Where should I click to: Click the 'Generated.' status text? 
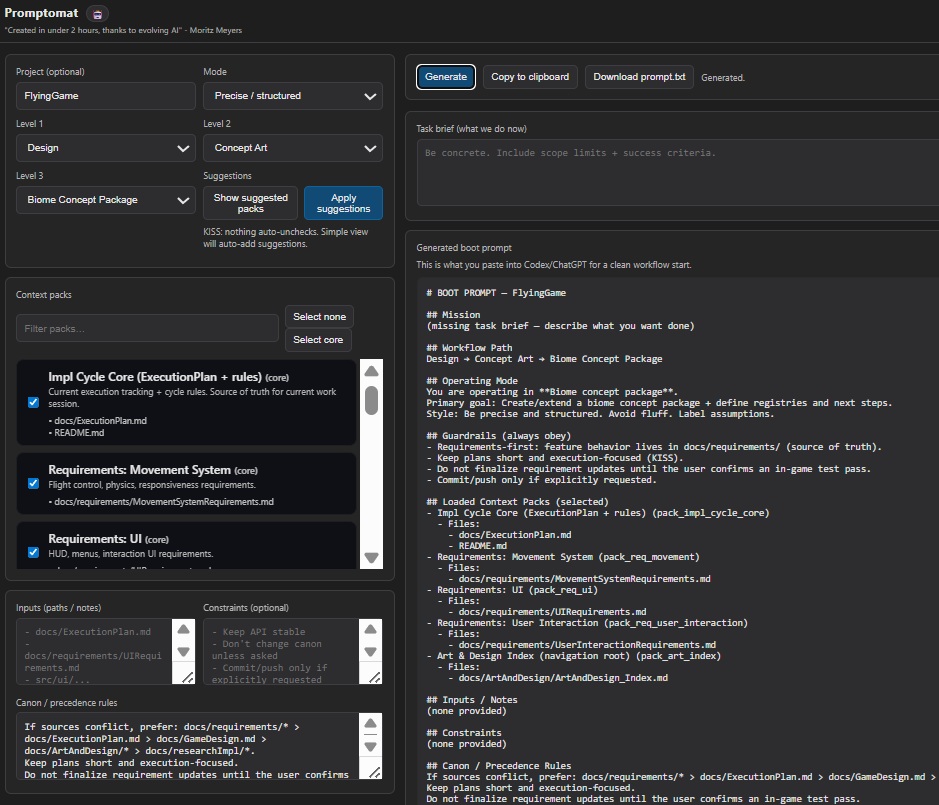click(723, 78)
